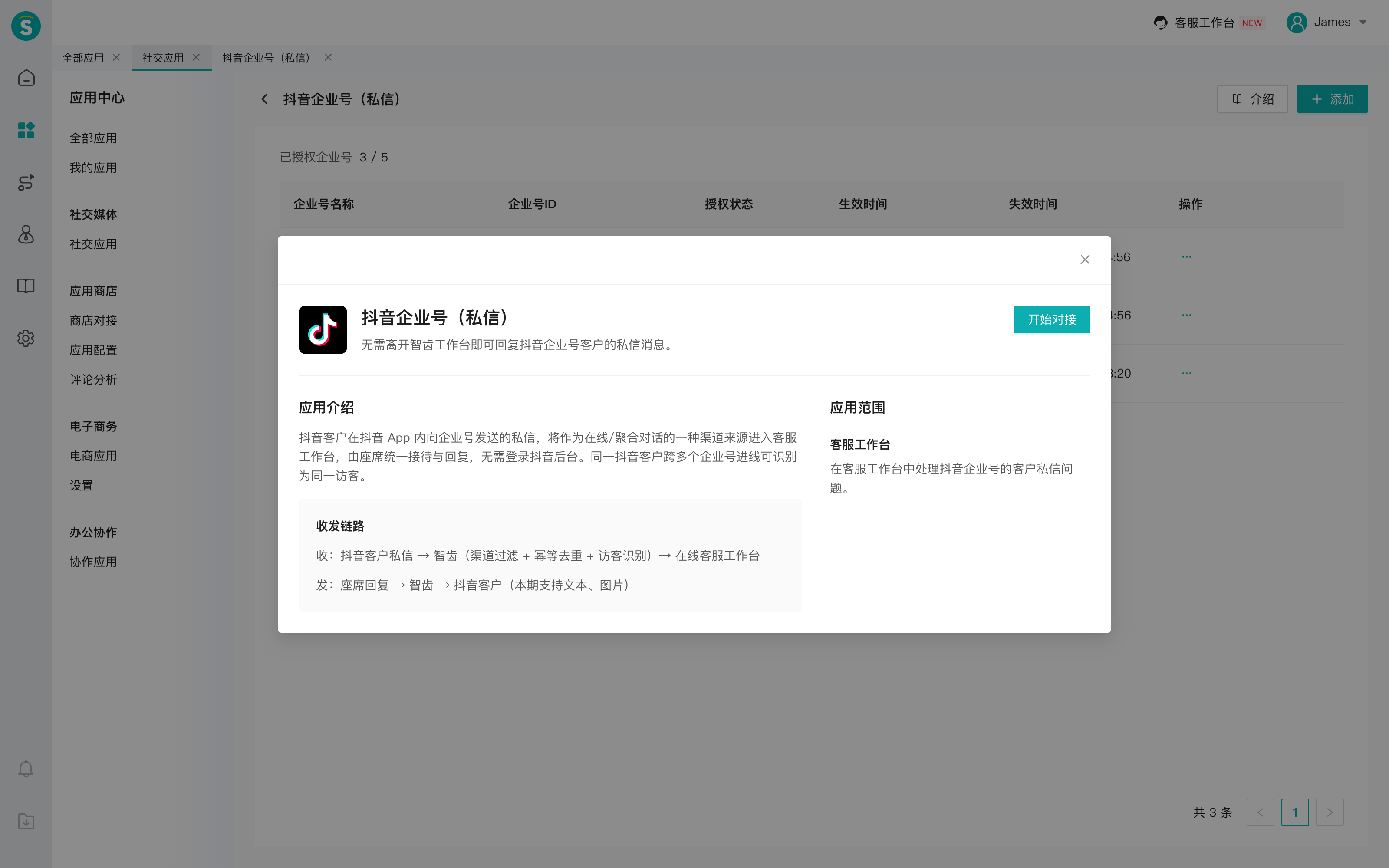
Task: Open 协作应用 in the sidebar
Action: pos(93,562)
